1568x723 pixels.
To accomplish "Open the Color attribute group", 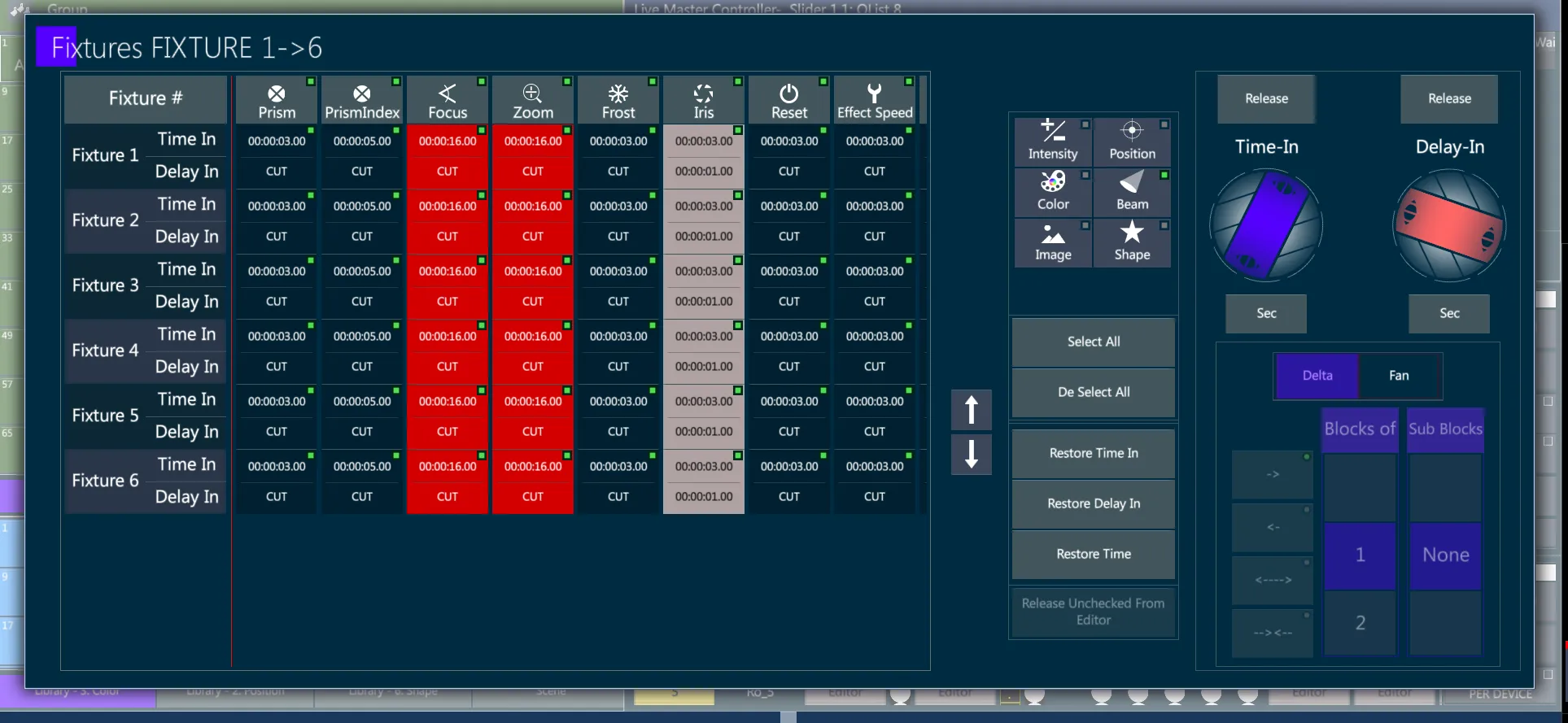I will click(1053, 192).
